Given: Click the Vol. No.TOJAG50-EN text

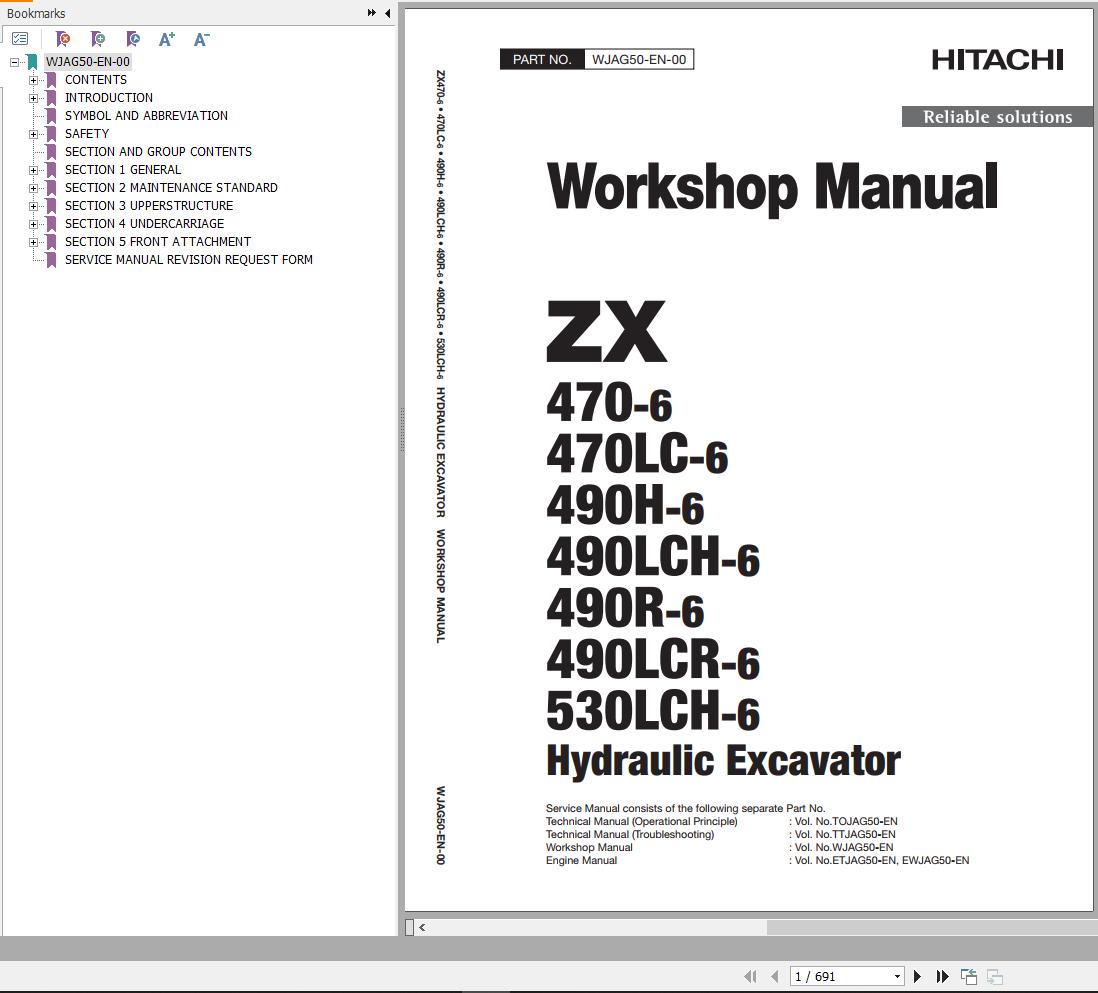Looking at the screenshot, I should 846,821.
